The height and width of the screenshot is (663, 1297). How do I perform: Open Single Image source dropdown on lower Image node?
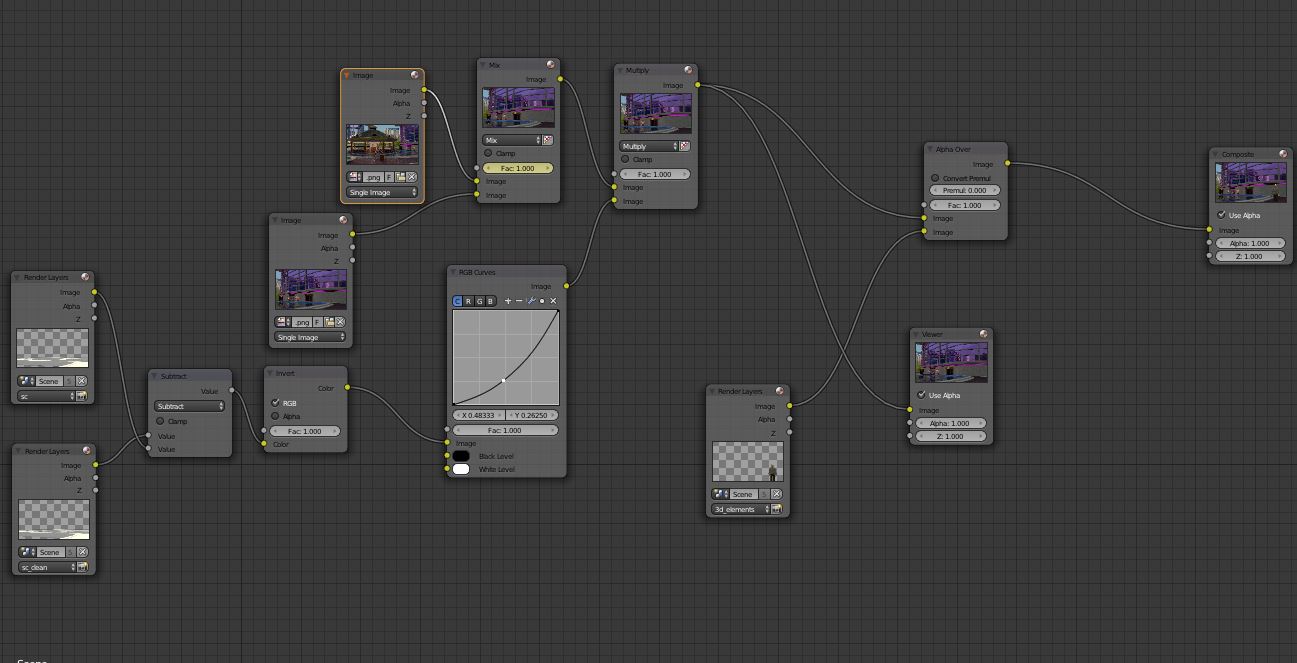click(x=310, y=337)
